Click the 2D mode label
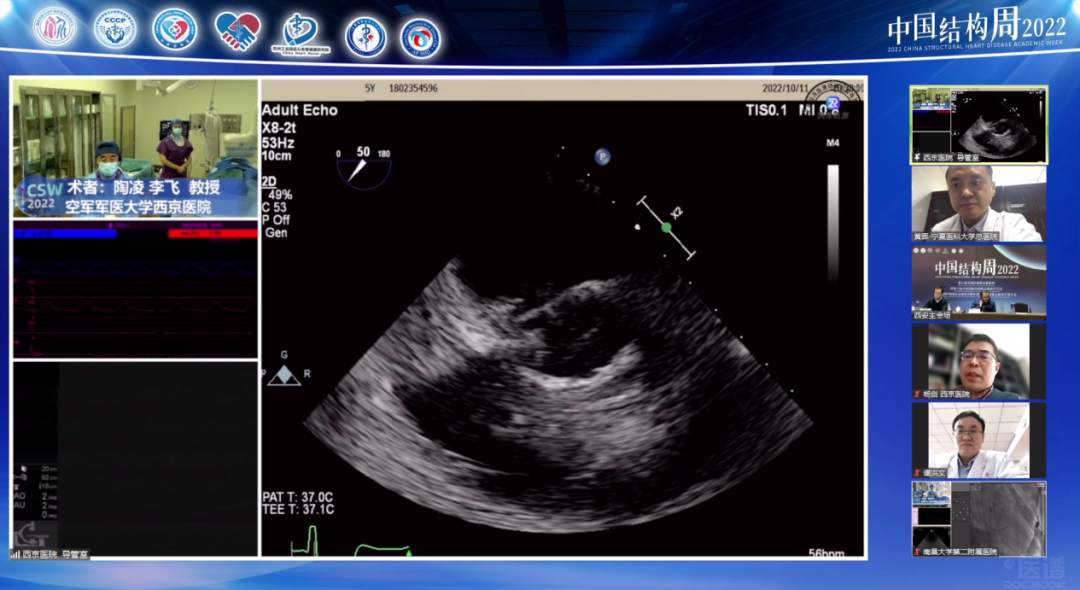Screen dimensions: 1080x590 [x=269, y=181]
